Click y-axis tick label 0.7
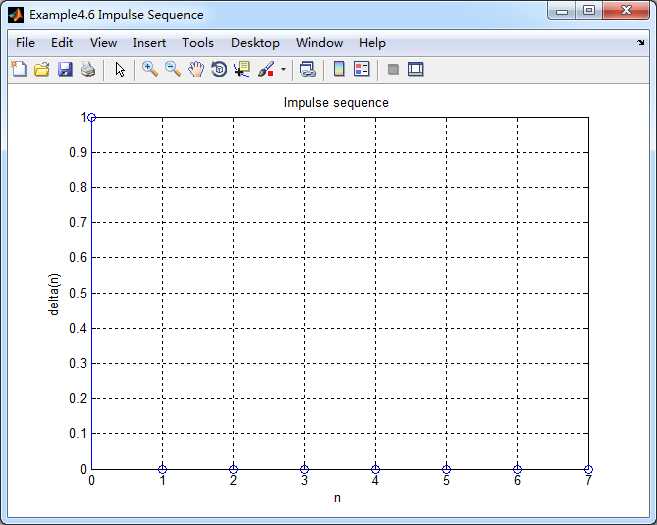Screen dimensions: 657x525 [78, 222]
